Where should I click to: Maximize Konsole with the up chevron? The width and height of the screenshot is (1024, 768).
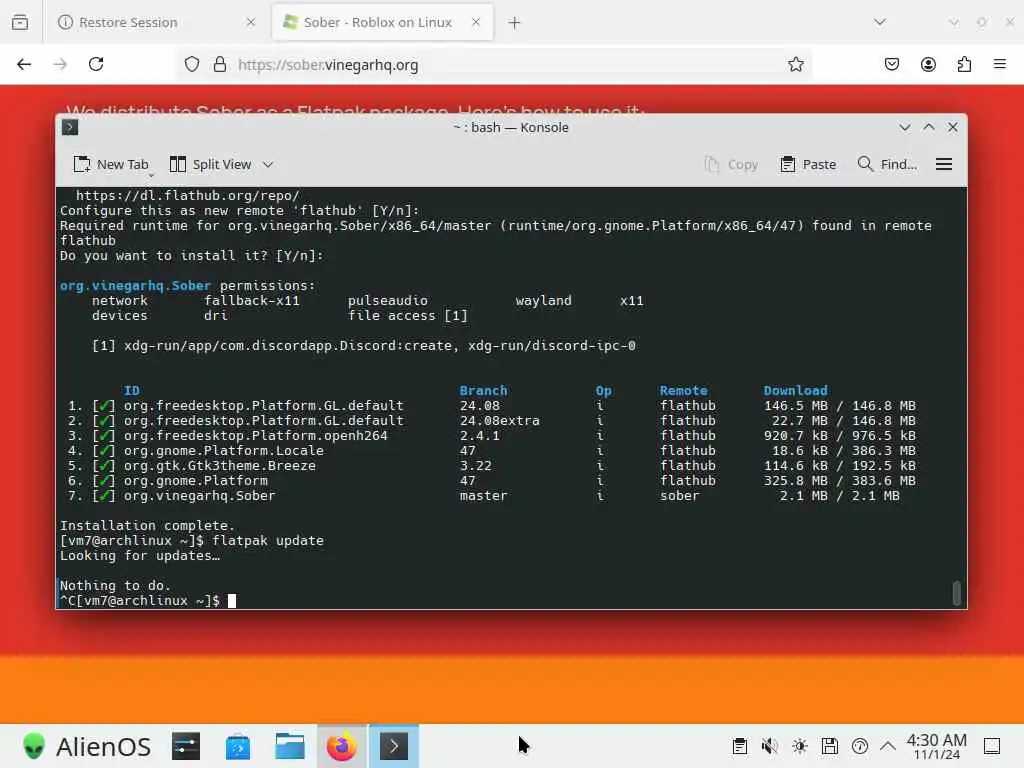tap(929, 127)
